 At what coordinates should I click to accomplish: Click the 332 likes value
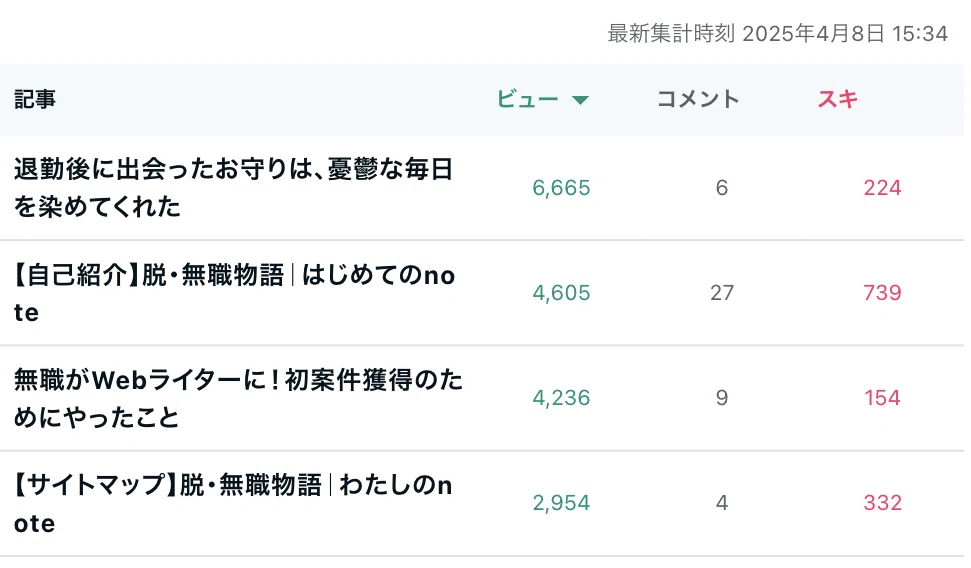tap(882, 502)
